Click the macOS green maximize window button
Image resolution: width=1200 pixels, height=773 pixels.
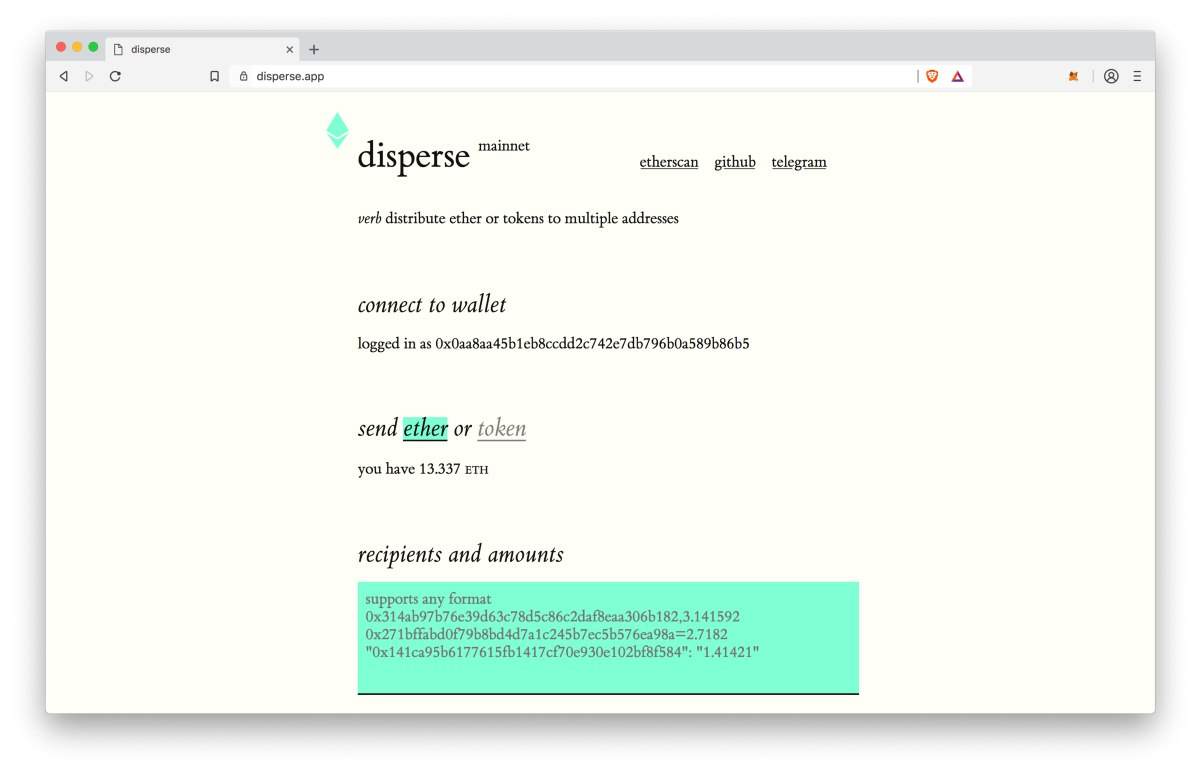click(x=93, y=47)
